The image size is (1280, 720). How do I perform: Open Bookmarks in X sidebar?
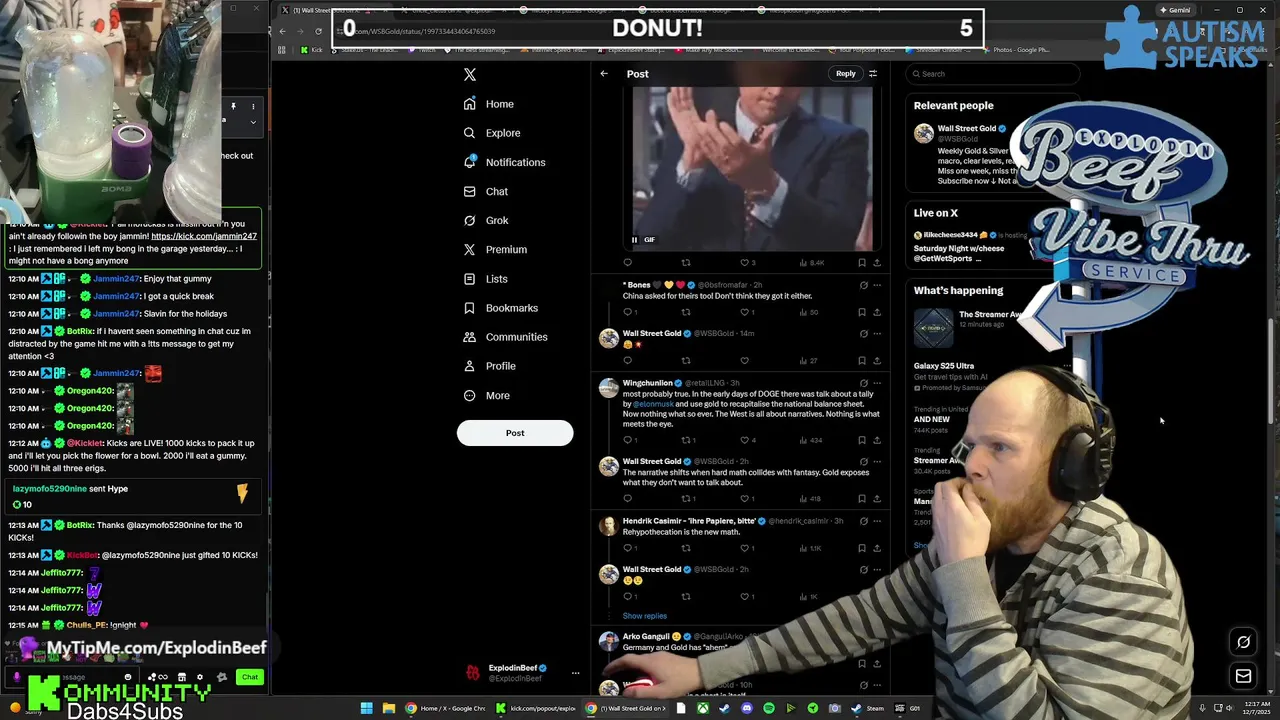click(x=501, y=308)
